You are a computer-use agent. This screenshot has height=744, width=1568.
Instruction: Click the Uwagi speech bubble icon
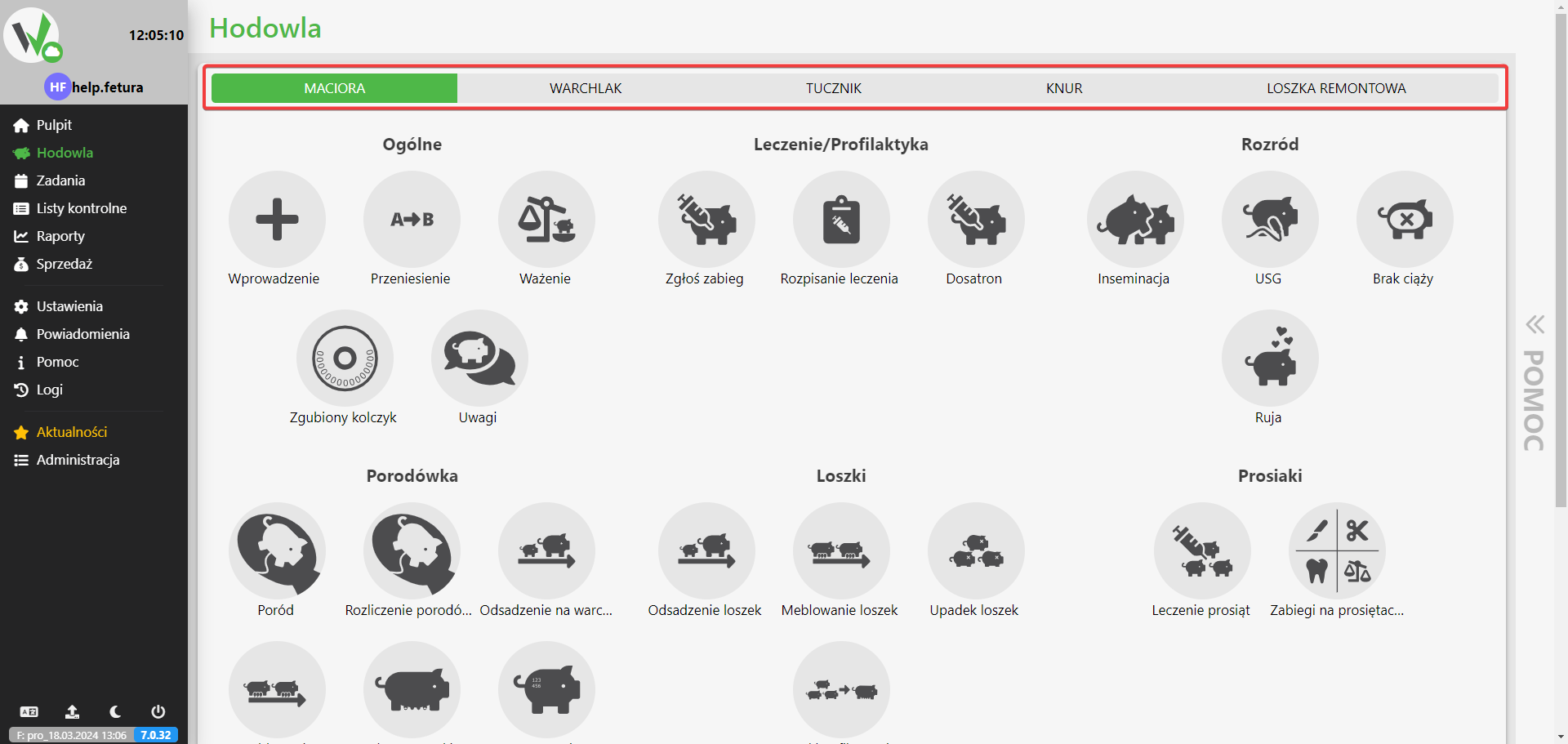pos(479,358)
